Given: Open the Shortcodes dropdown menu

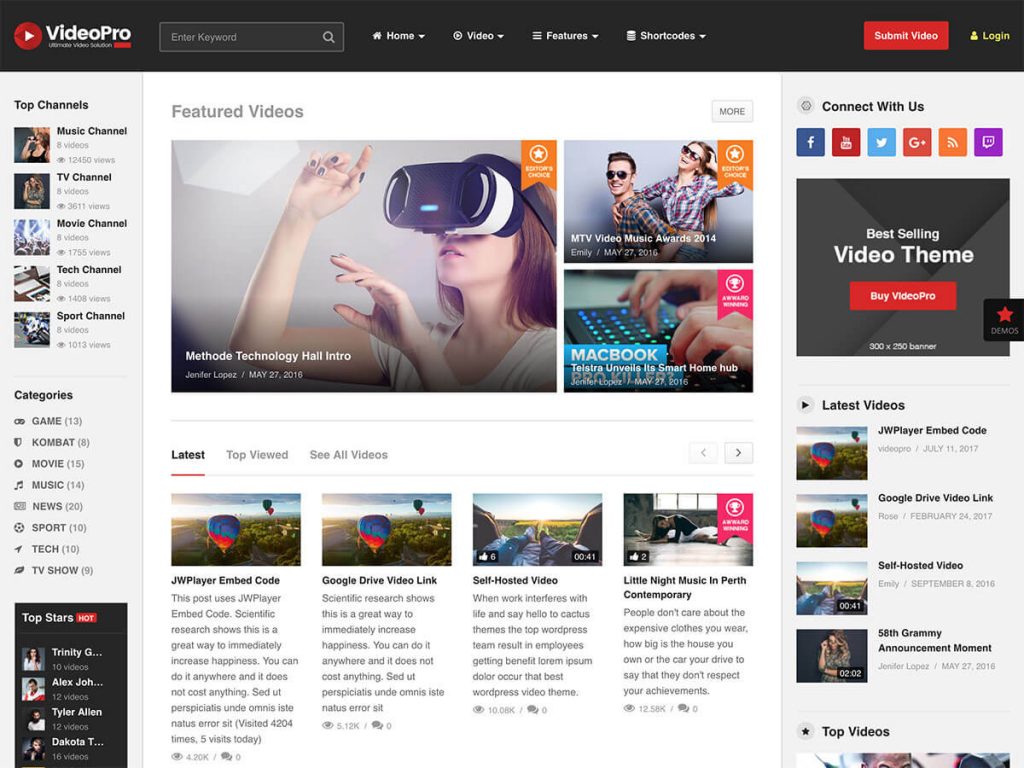Looking at the screenshot, I should (x=666, y=35).
